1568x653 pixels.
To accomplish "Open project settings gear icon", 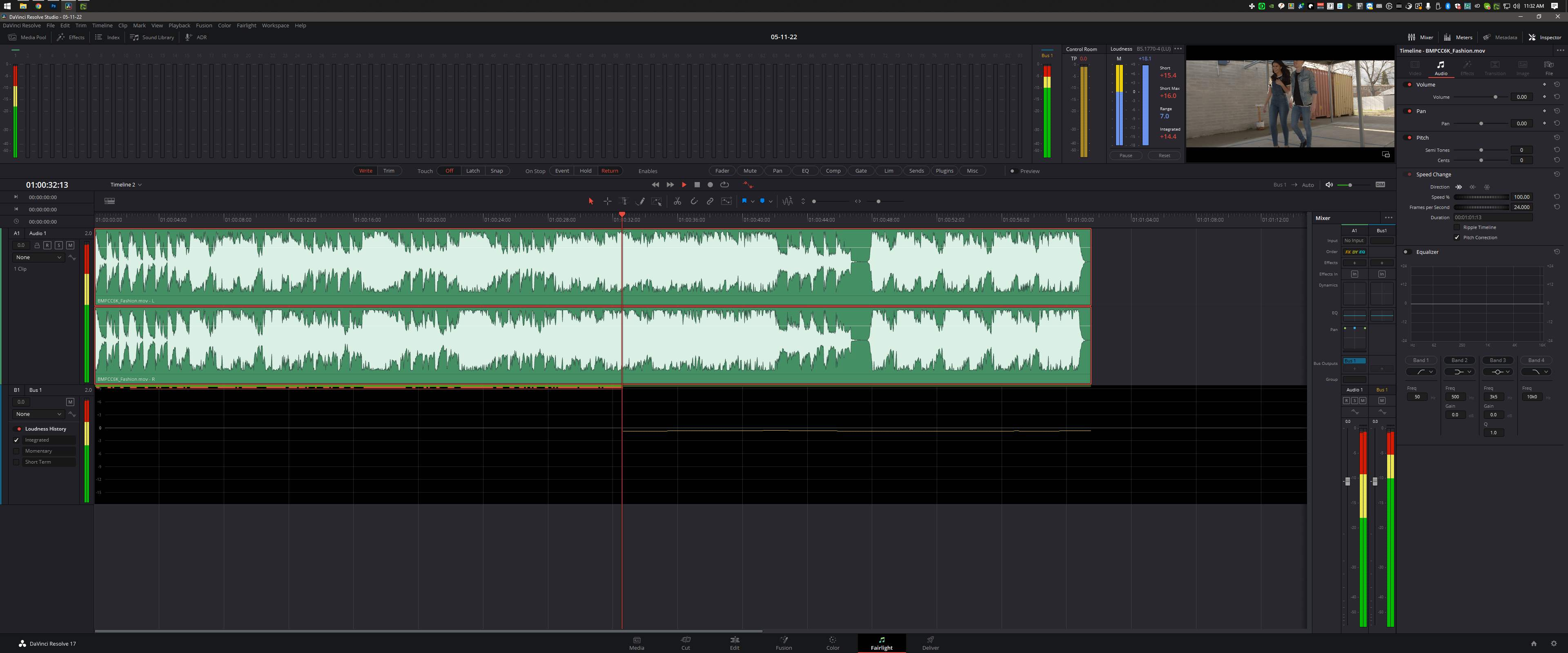I will (1553, 643).
